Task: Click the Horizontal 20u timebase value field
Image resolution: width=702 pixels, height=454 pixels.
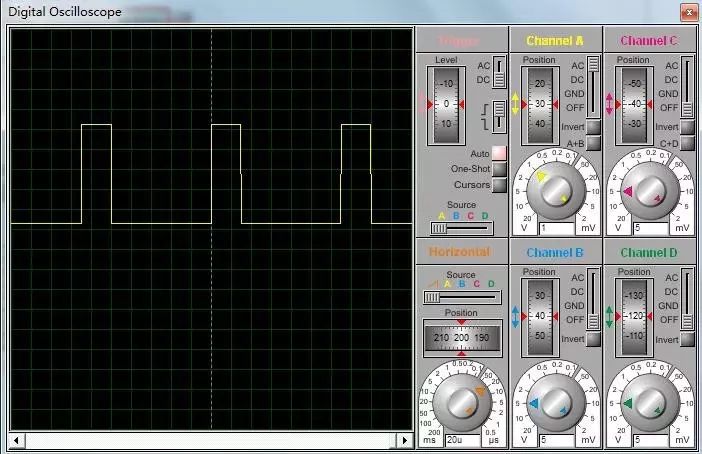Action: coord(461,440)
